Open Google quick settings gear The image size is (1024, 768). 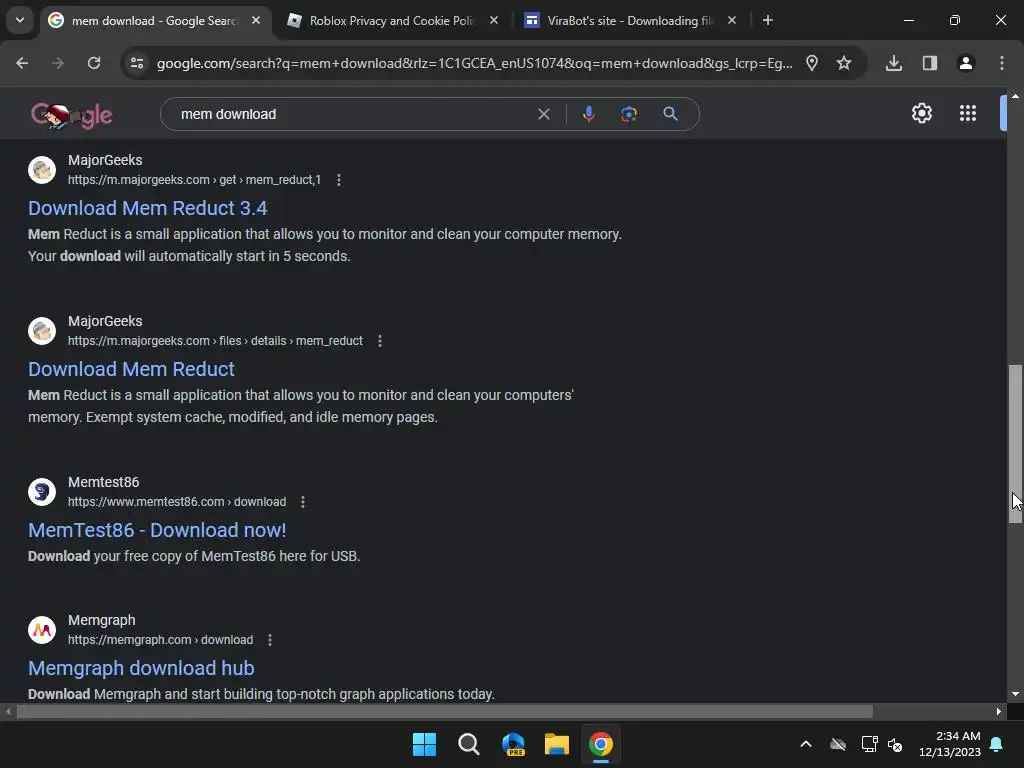pyautogui.click(x=921, y=114)
